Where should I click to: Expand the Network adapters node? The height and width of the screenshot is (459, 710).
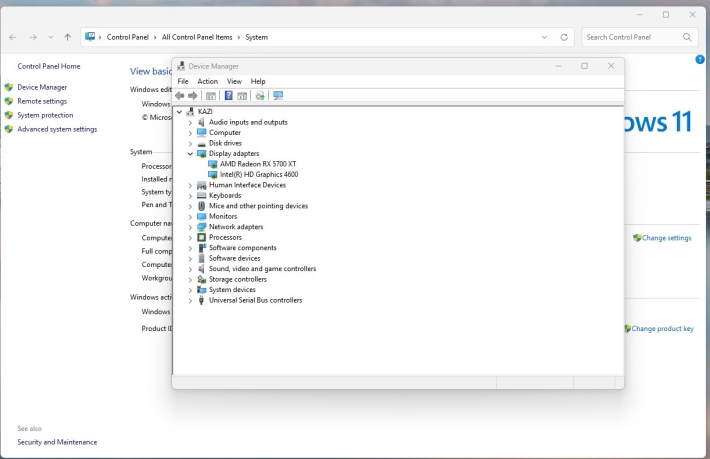190,227
